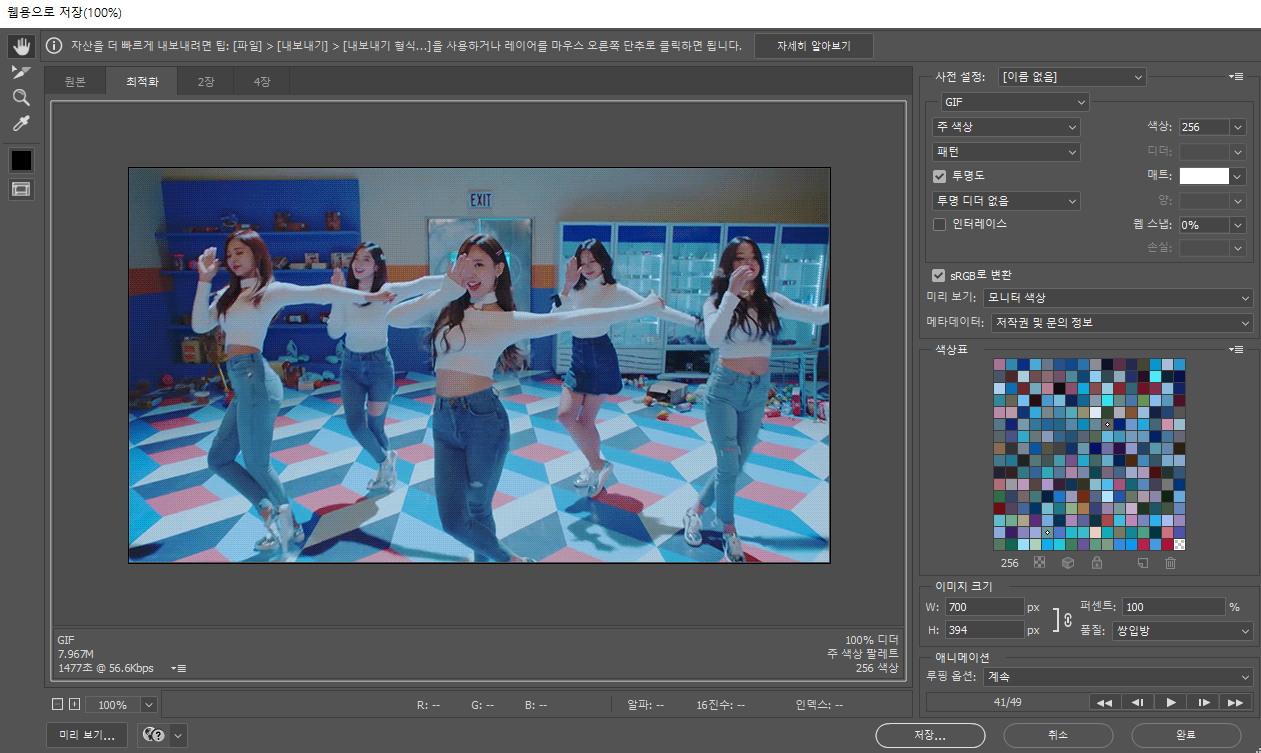Click the optimized image preview
1261x753 pixels.
[x=479, y=365]
